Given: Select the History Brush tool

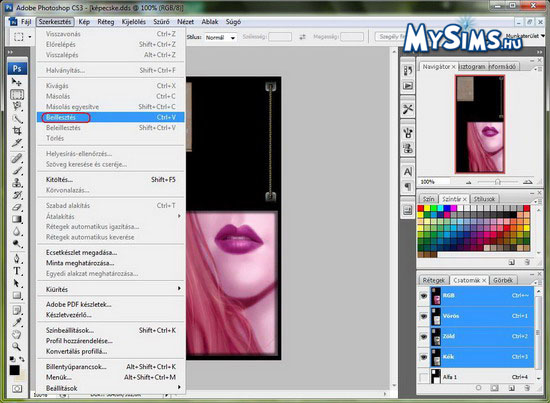Looking at the screenshot, I should [x=16, y=195].
